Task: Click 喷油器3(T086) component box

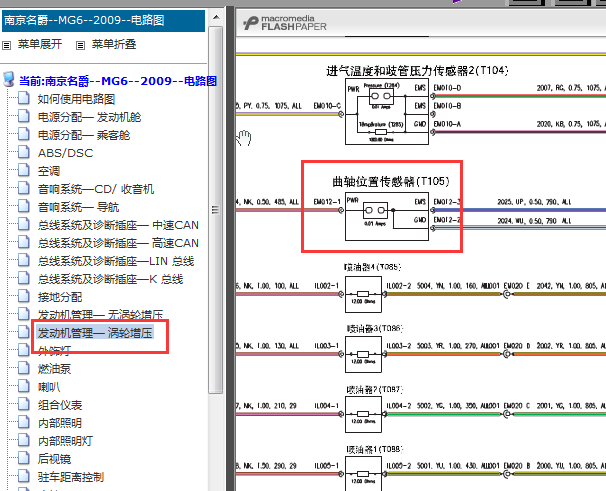Action: (363, 355)
